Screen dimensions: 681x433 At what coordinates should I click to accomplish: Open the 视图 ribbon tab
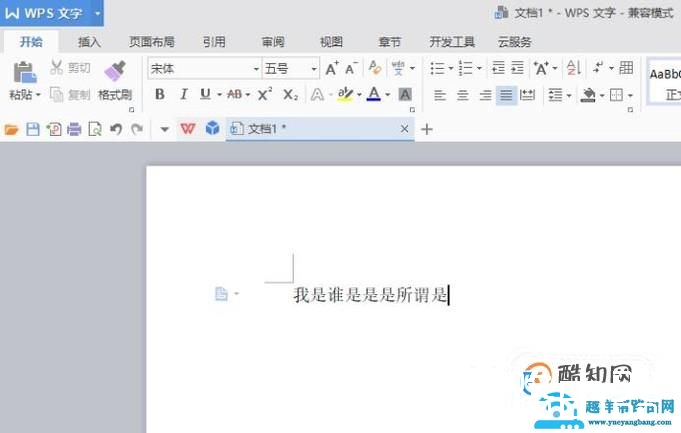coord(331,42)
